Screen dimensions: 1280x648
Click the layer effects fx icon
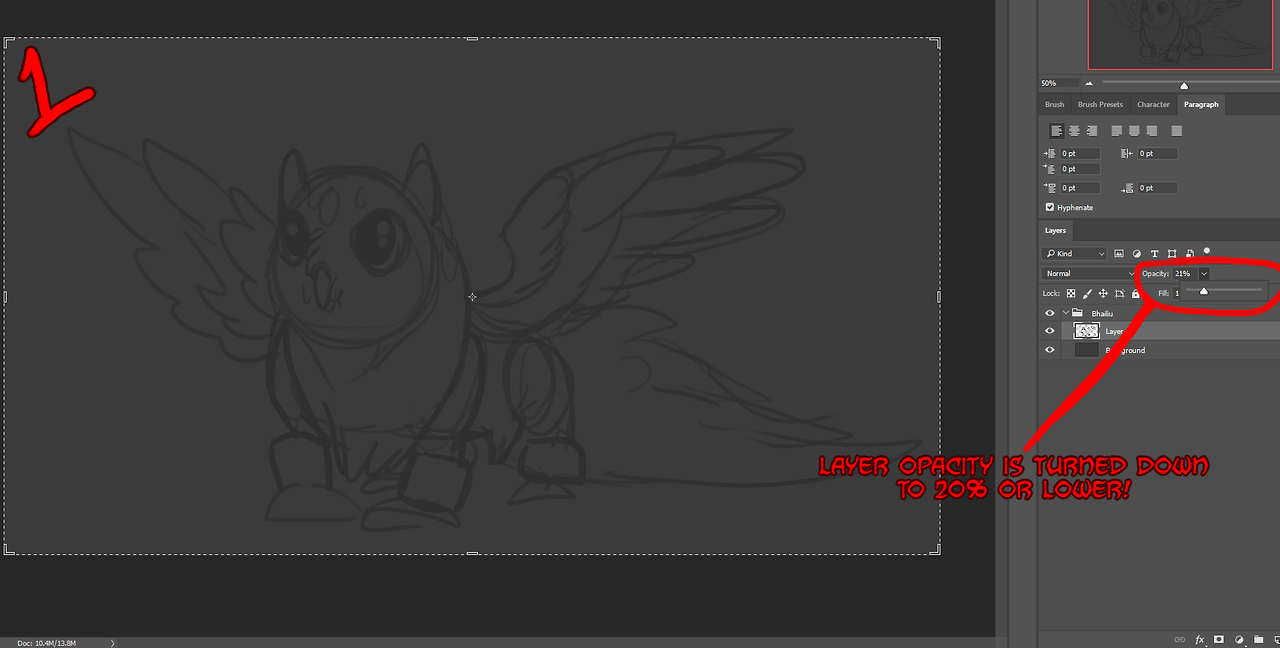[1200, 639]
